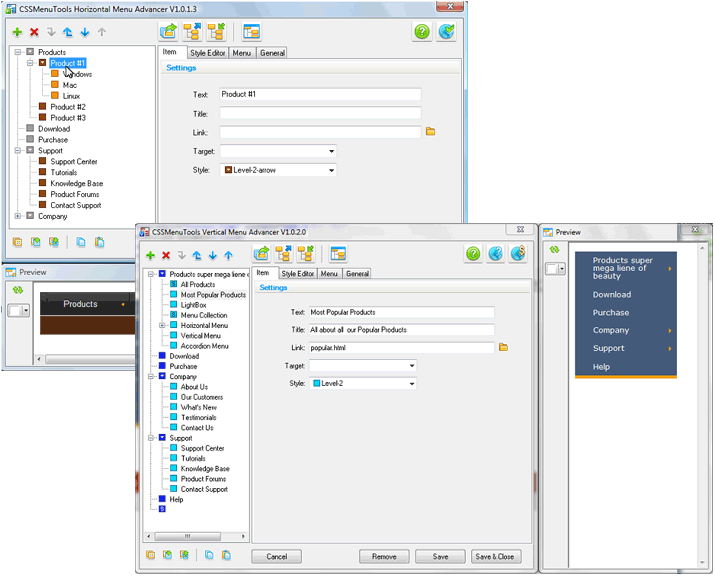Click red X delete icon in Vertical Menu Advancer
The image size is (715, 576).
(166, 255)
